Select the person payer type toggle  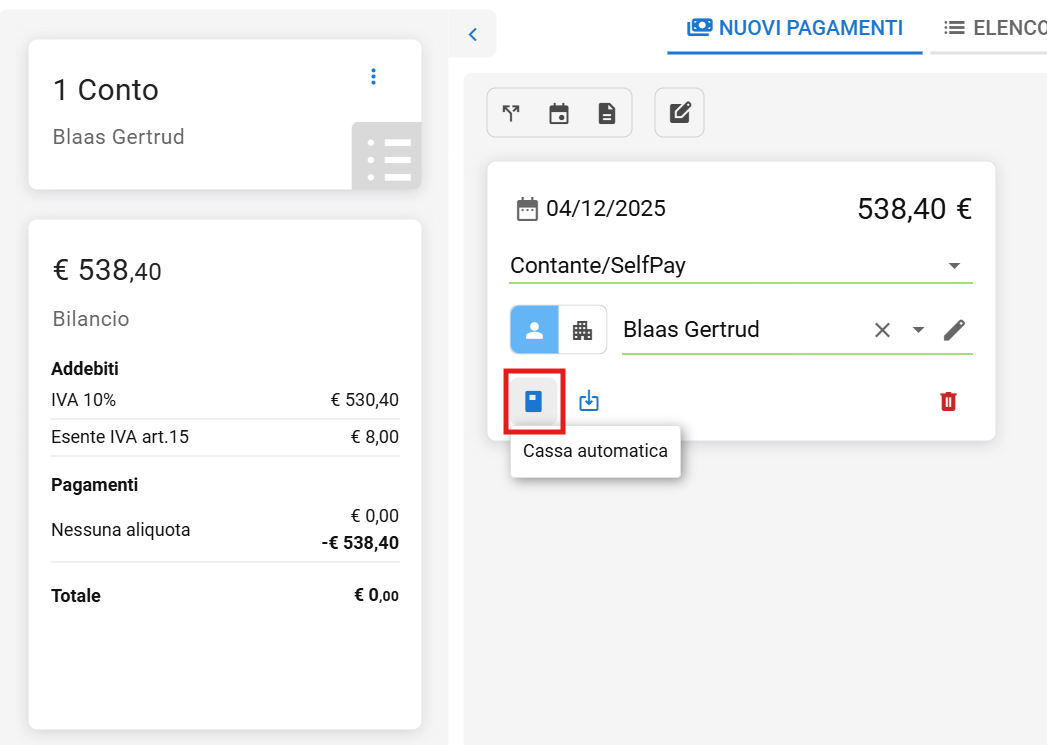pos(534,330)
